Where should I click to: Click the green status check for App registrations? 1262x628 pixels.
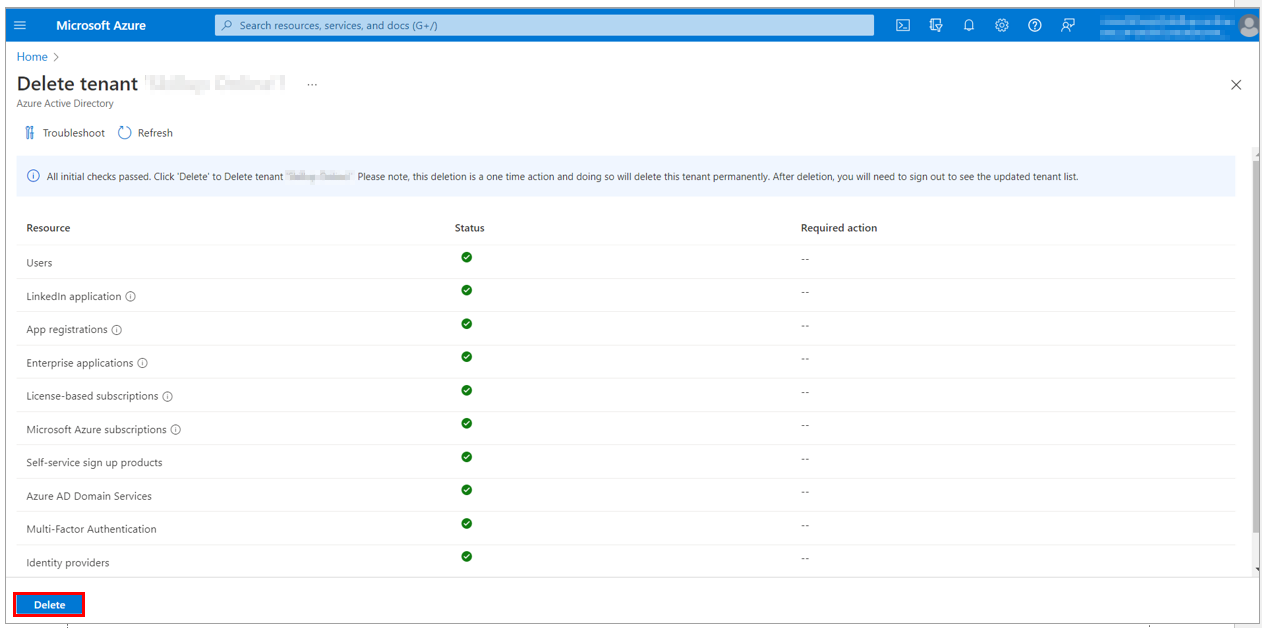467,324
